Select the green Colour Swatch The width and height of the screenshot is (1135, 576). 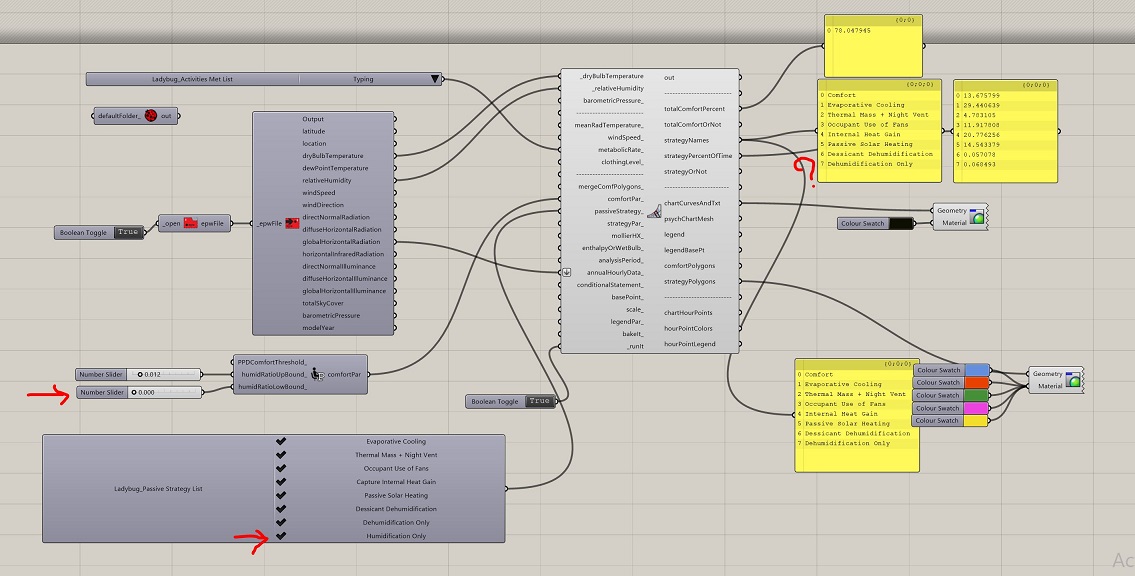[952, 395]
